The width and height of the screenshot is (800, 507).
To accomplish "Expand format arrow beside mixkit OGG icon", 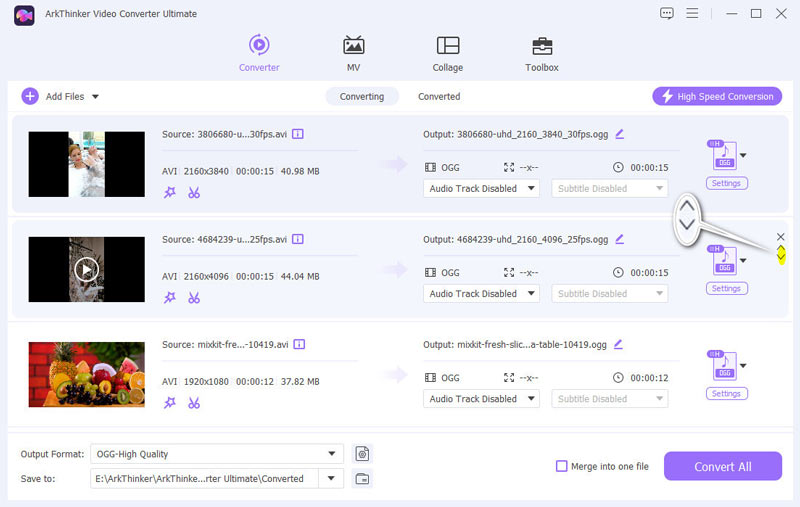I will pos(743,366).
